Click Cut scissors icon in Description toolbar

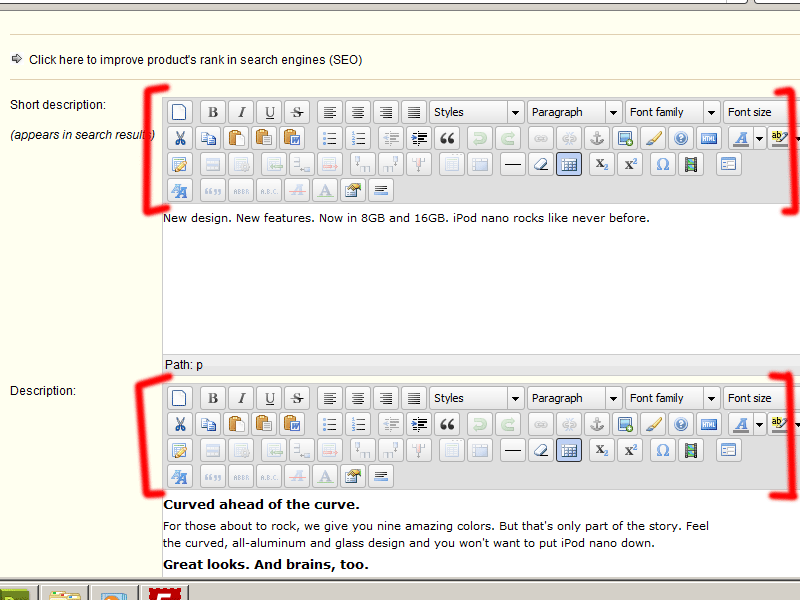tap(180, 424)
